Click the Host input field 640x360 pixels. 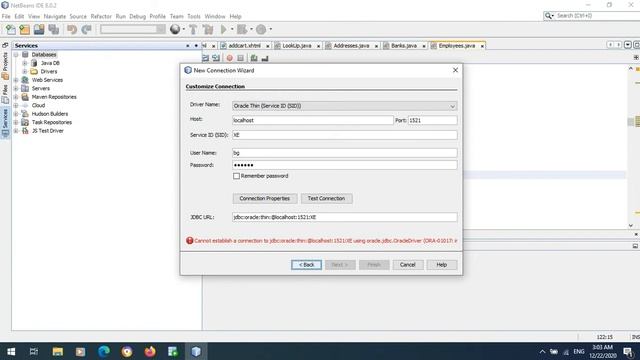(x=313, y=120)
